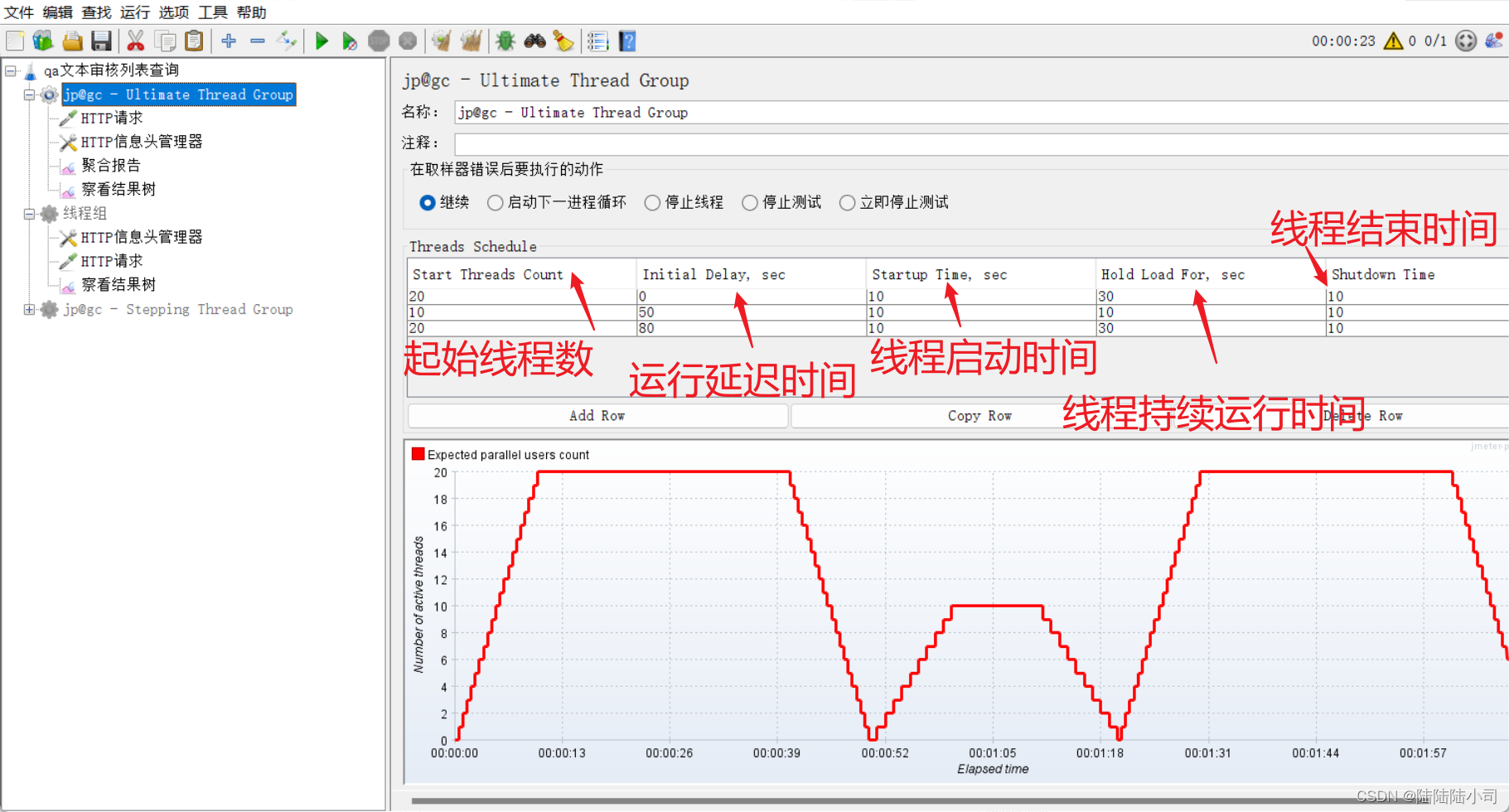The image size is (1509, 812).
Task: Click the red legend swatch for parallel users
Action: (418, 453)
